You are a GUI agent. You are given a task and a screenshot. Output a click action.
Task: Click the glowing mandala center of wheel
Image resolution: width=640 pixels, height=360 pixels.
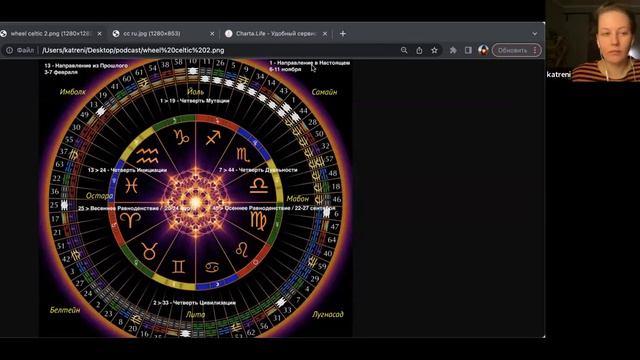(x=195, y=202)
